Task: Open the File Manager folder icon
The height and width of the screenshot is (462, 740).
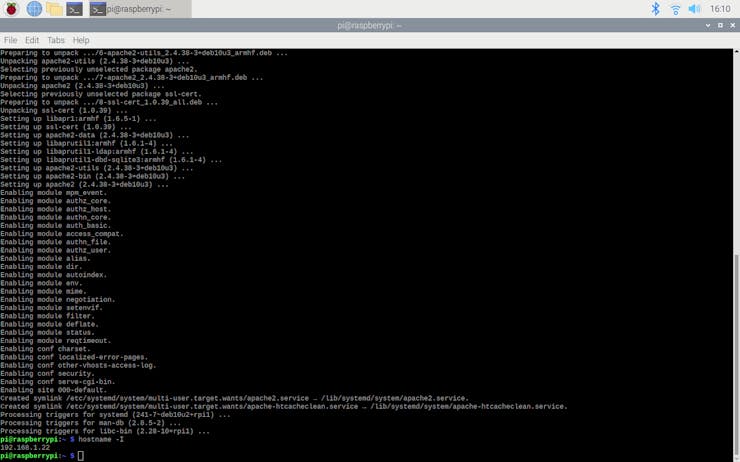Action: point(54,9)
